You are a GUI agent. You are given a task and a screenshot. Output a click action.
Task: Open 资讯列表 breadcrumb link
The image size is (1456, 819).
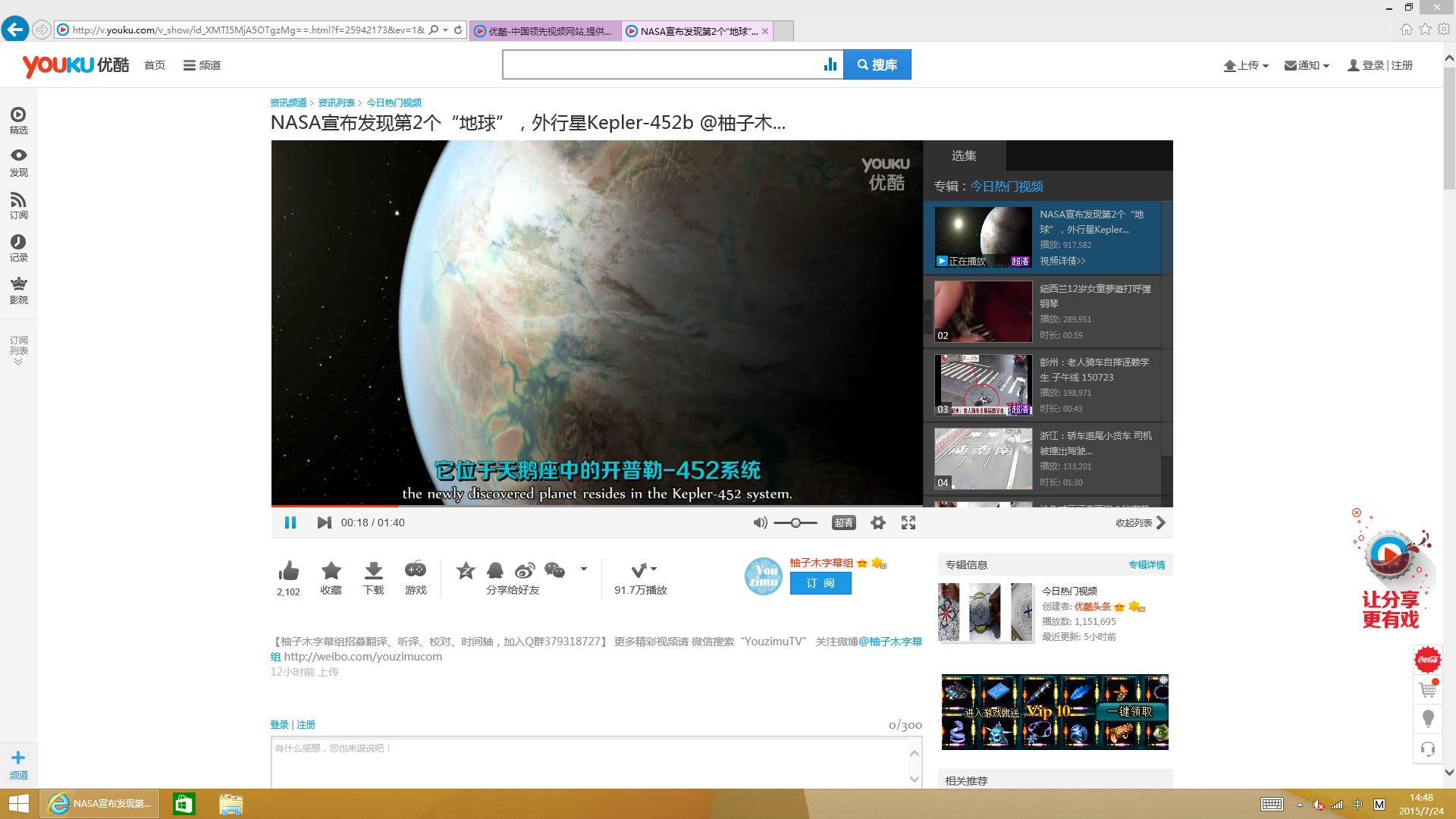click(x=336, y=102)
